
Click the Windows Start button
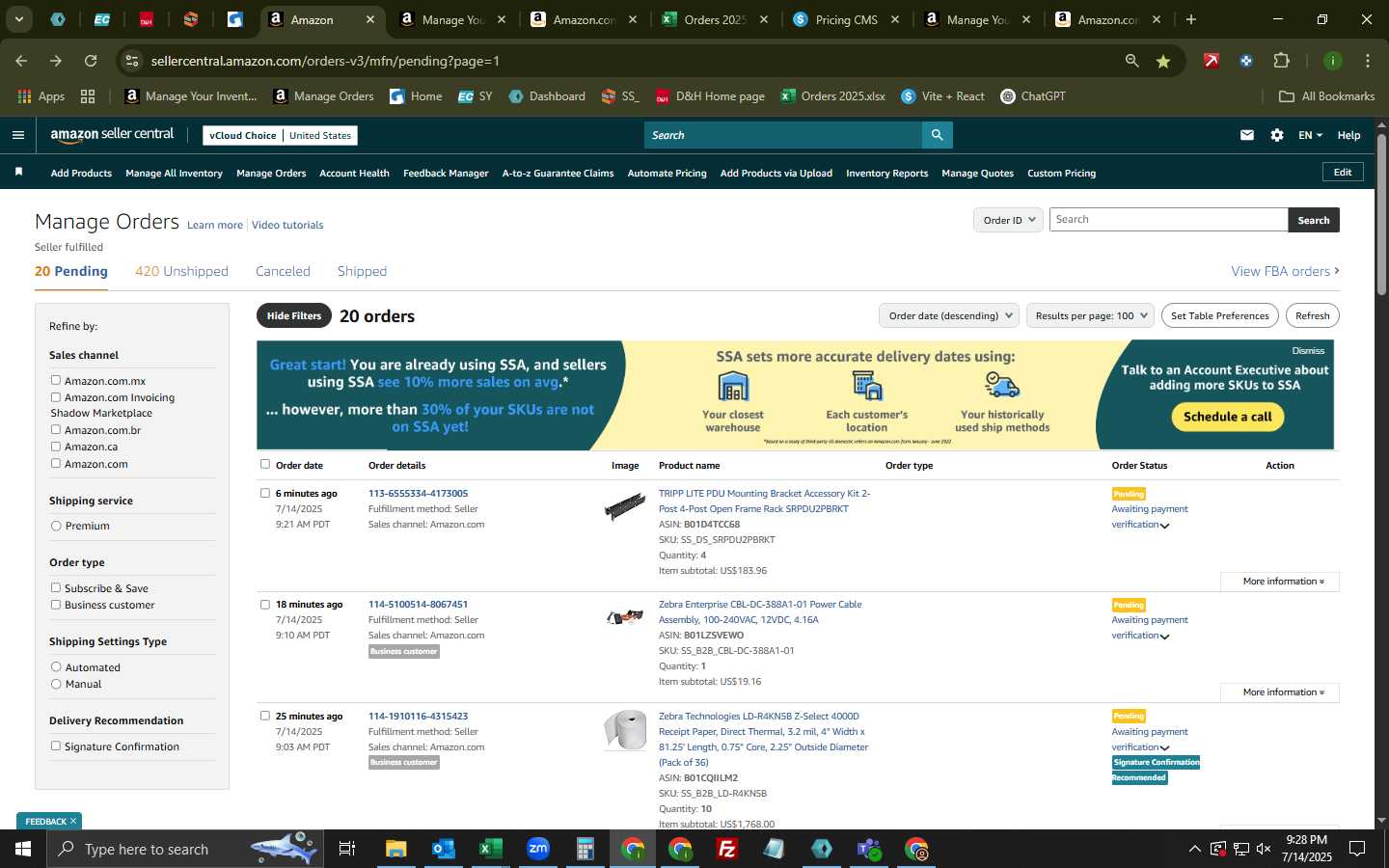tap(23, 849)
